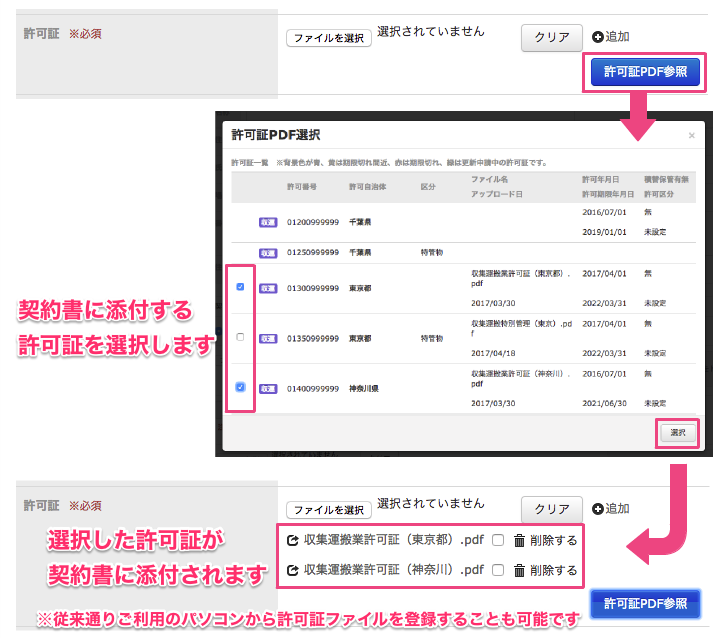The height and width of the screenshot is (638, 726).
Task: Check the 01350999999 東京都 特管物 checkbox
Action: tap(239, 338)
